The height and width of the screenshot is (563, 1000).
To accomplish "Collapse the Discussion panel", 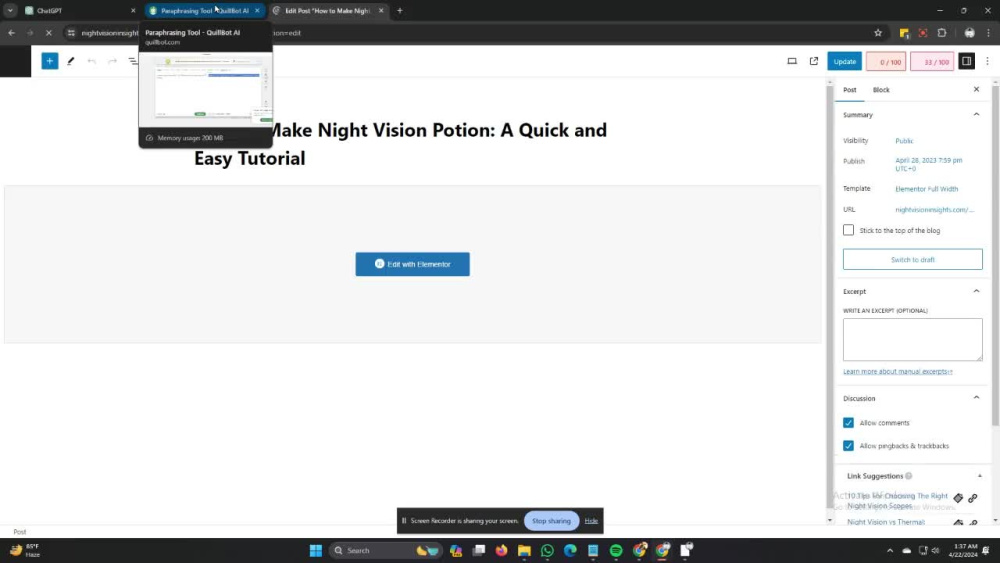I will pos(976,398).
